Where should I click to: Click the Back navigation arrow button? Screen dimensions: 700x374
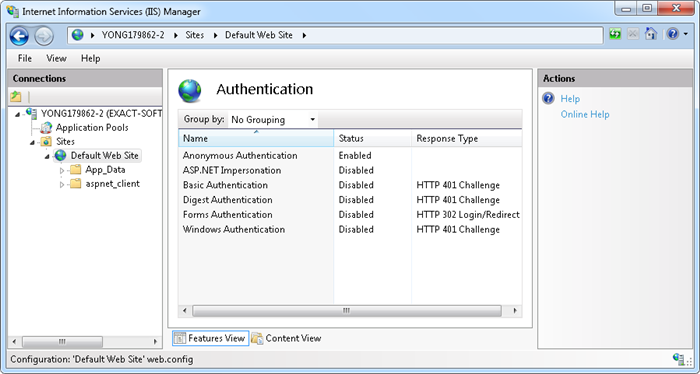click(x=19, y=36)
